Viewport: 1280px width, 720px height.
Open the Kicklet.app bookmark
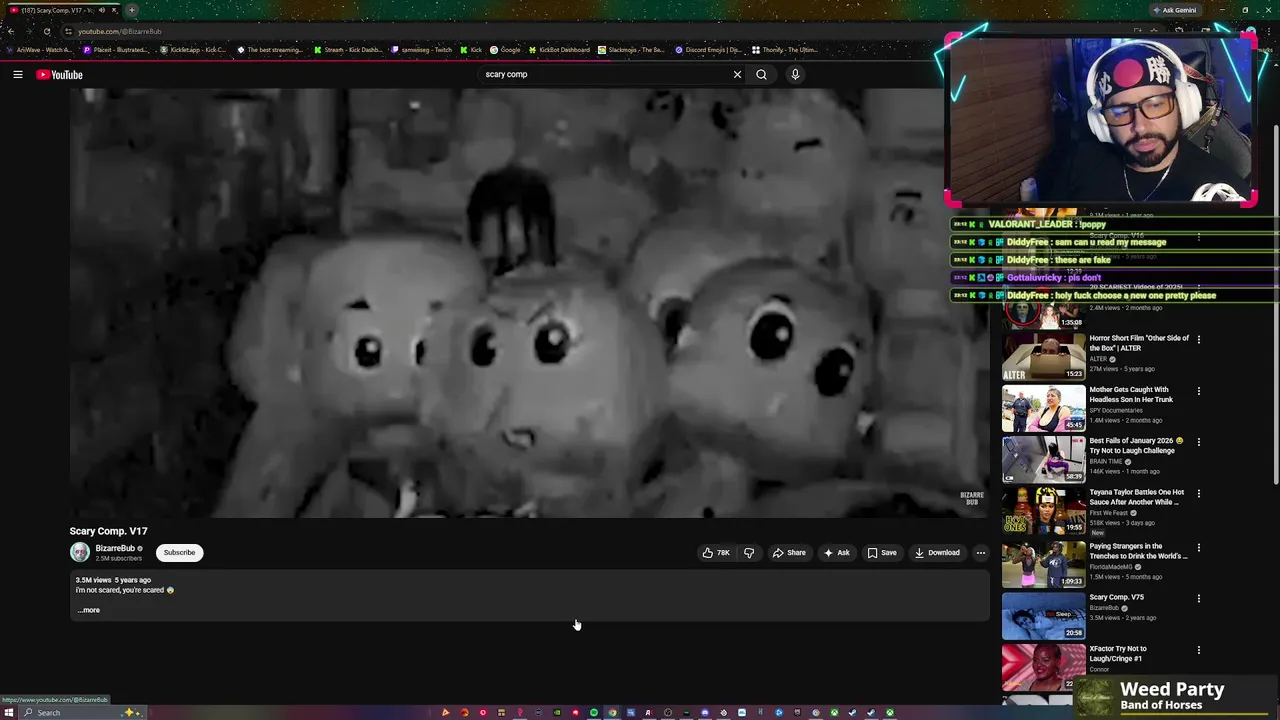coord(193,50)
